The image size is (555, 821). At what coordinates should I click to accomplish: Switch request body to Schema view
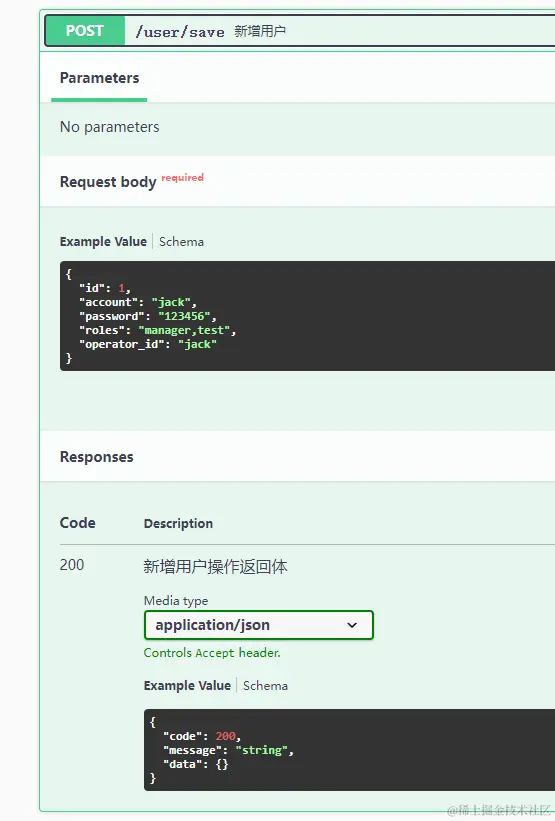181,241
